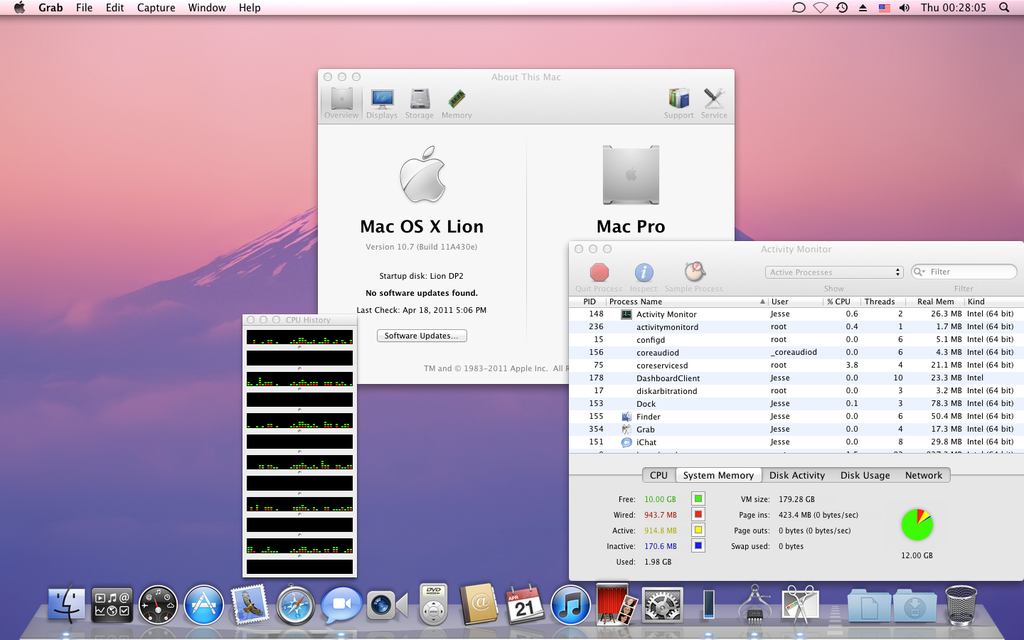Click the Quit Process stop-sign icon
The height and width of the screenshot is (640, 1024).
coord(599,272)
